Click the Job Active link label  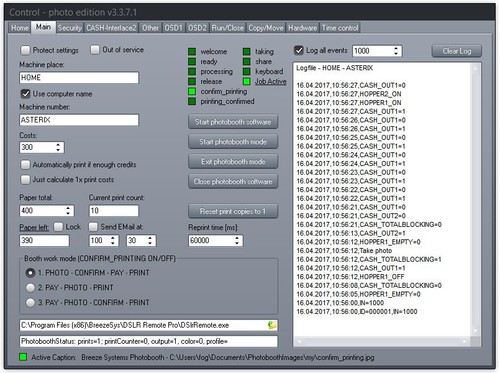point(271,81)
